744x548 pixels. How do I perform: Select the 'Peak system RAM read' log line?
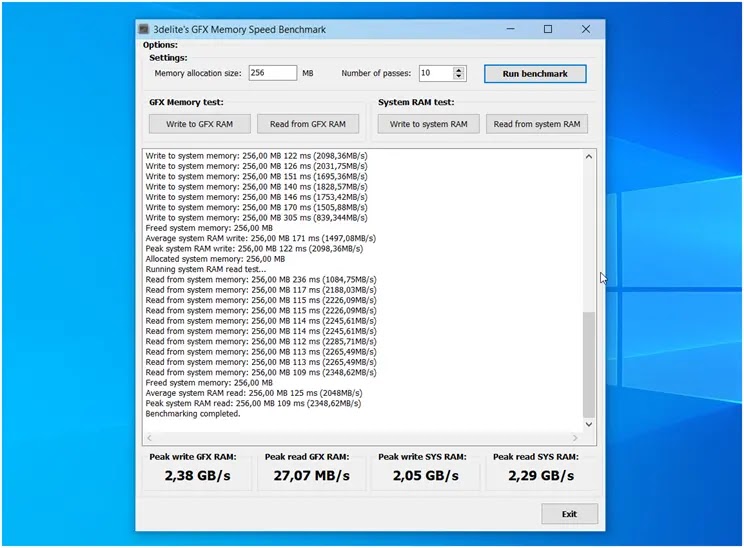coord(253,403)
